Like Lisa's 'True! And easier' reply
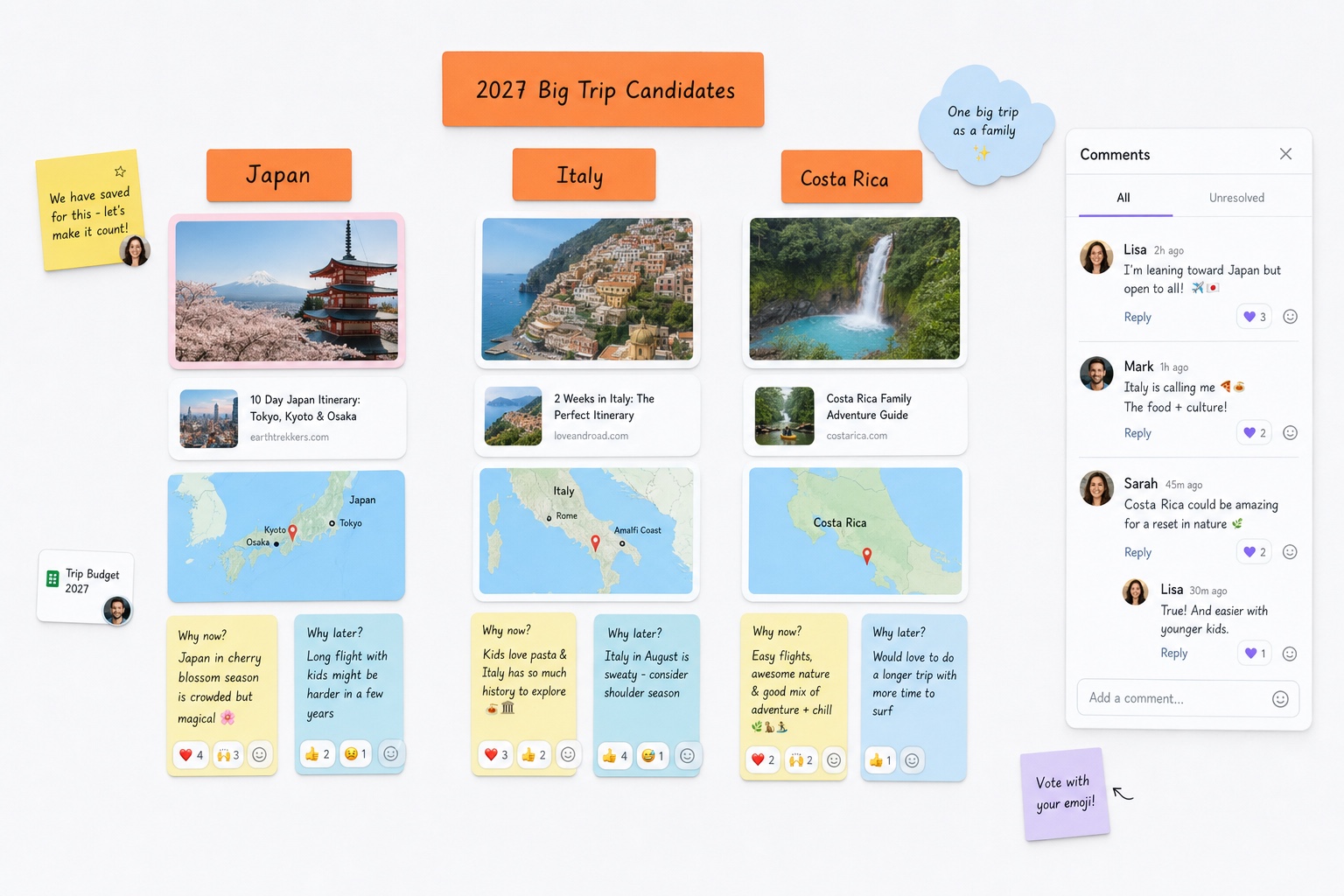This screenshot has width=1344, height=896. pos(1255,654)
